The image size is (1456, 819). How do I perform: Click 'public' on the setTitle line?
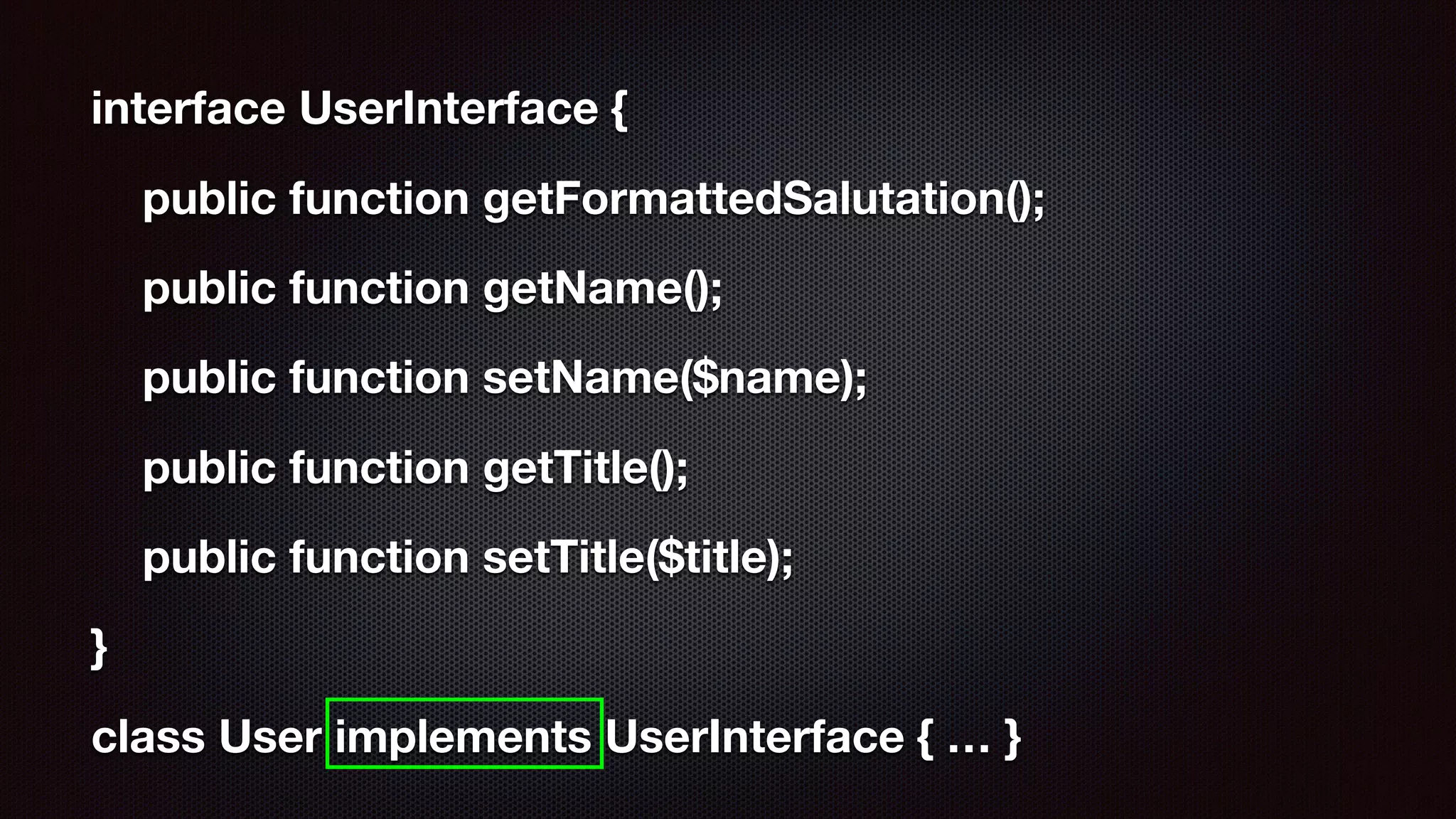coord(209,557)
